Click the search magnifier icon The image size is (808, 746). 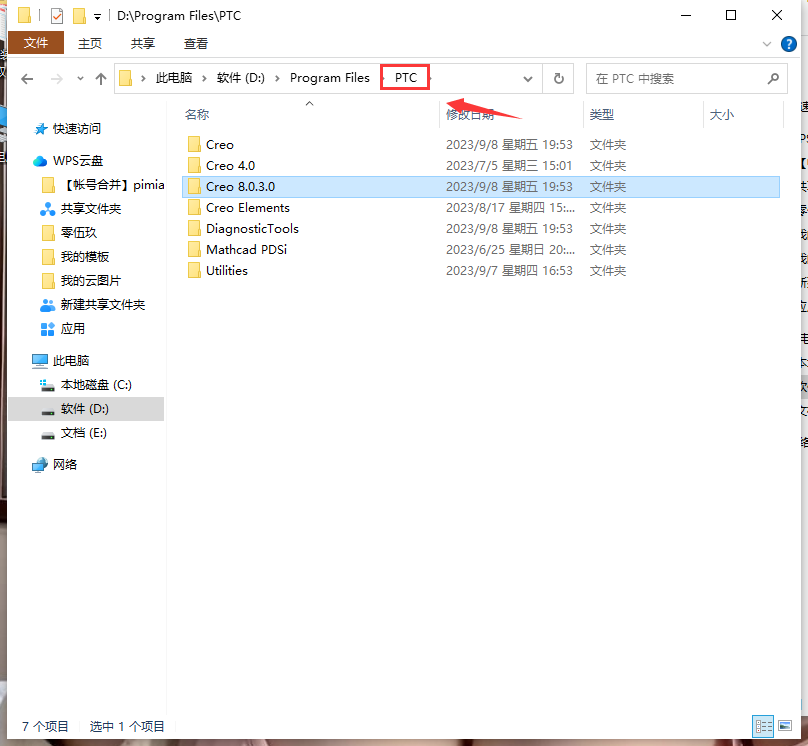(773, 79)
